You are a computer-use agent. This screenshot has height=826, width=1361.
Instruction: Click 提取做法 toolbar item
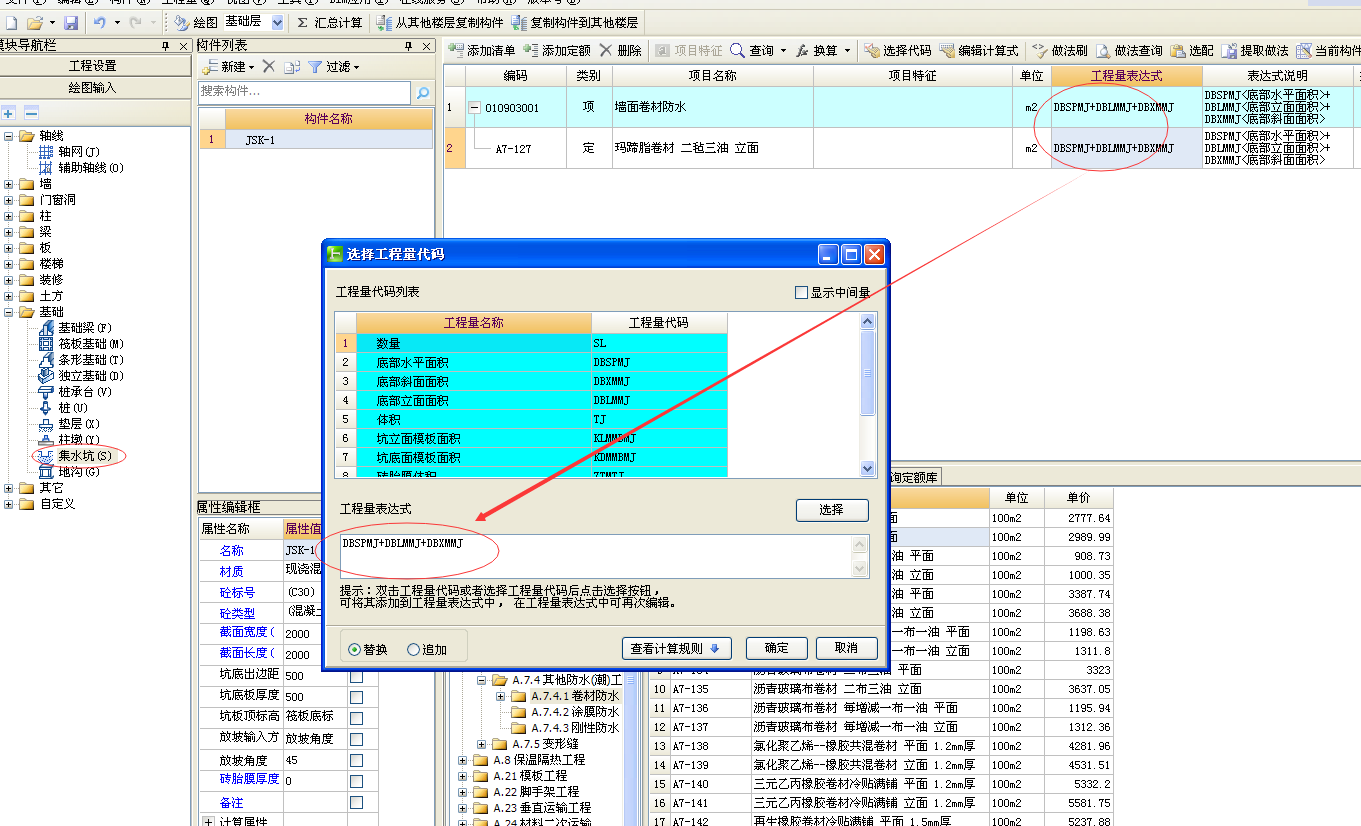1255,50
